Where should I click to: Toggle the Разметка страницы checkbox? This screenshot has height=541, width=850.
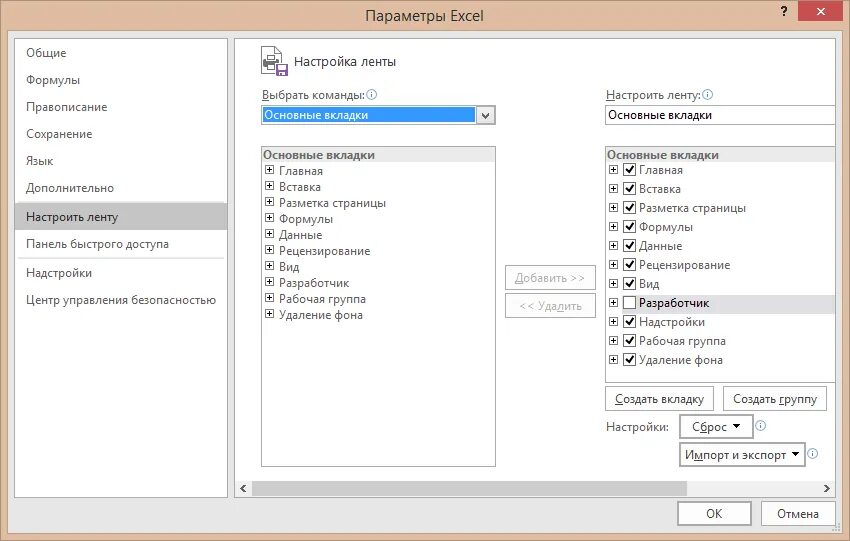tap(629, 208)
